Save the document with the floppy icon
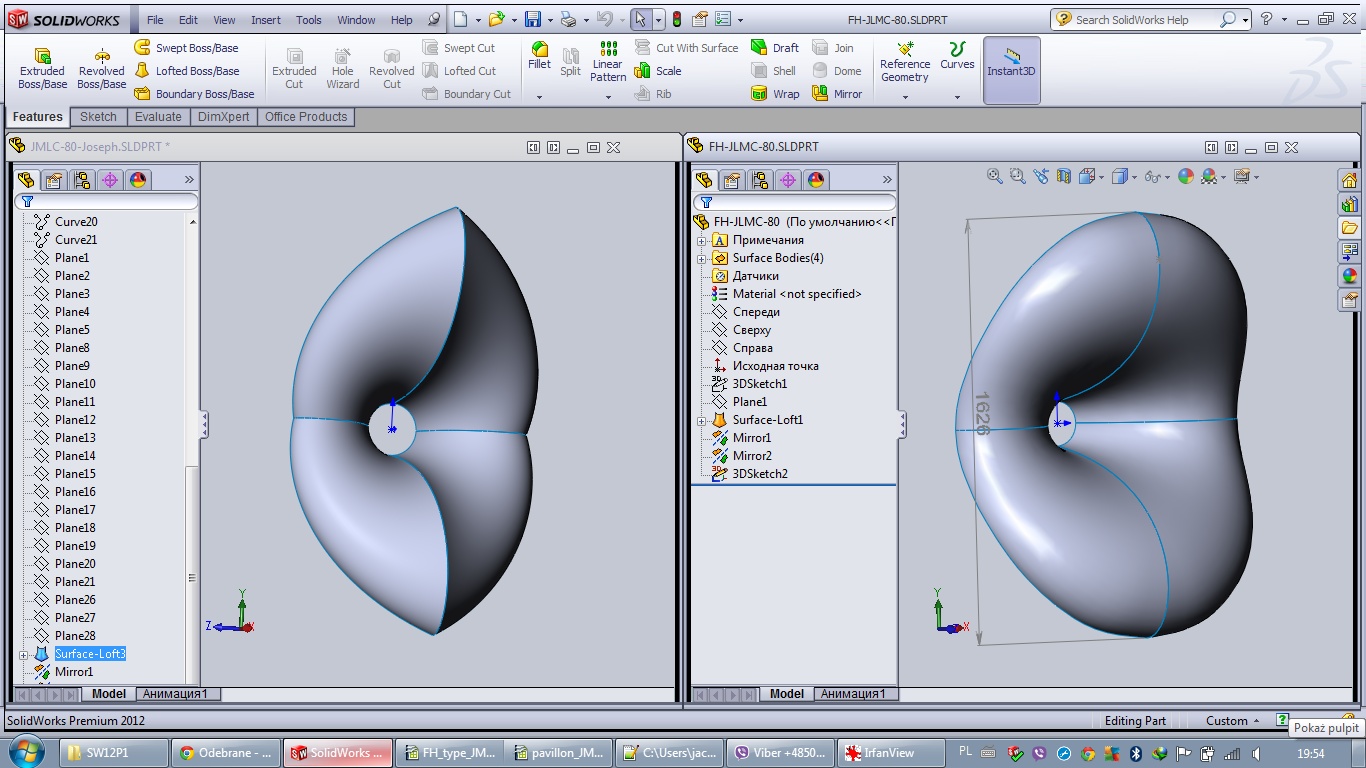This screenshot has width=1366, height=768. tap(533, 19)
